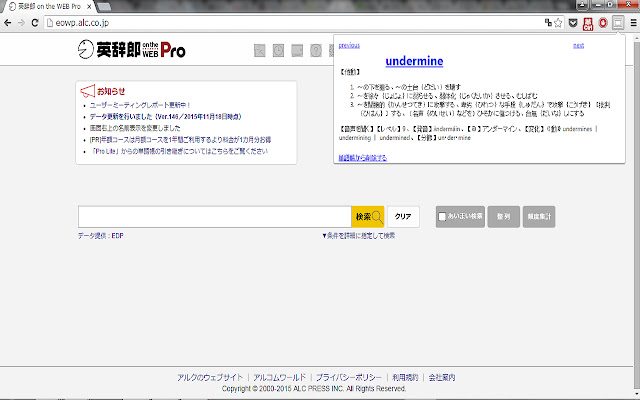Open the 利用規約 footer link
640x400 pixels.
[405, 377]
